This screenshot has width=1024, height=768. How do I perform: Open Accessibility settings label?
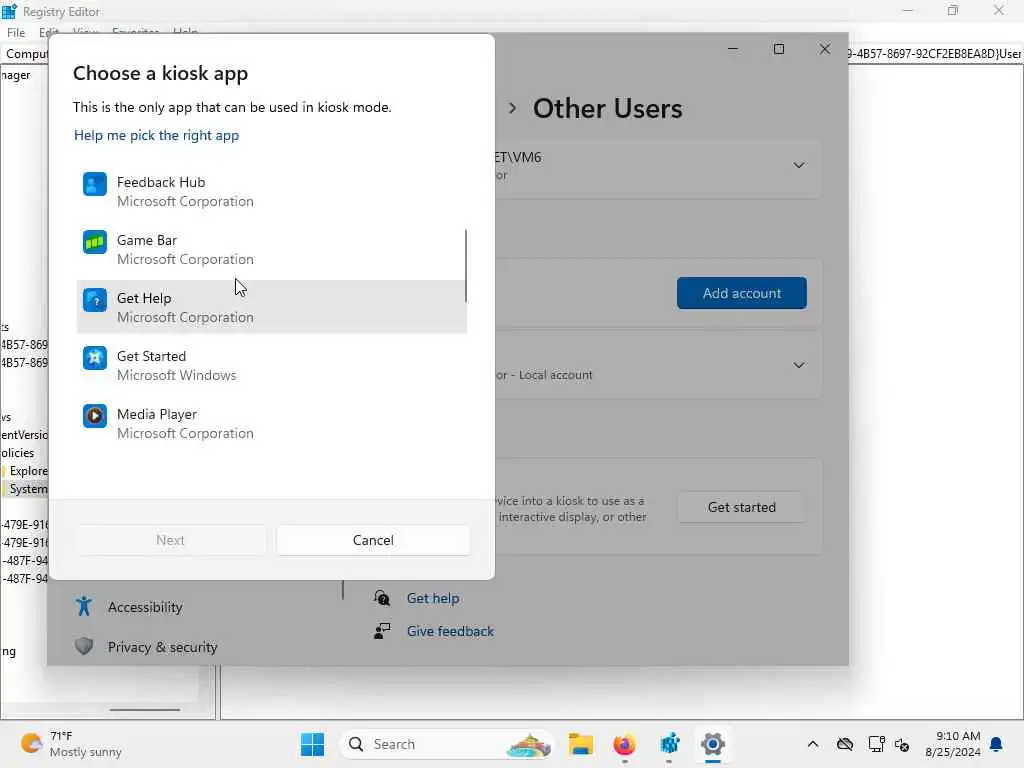145,607
